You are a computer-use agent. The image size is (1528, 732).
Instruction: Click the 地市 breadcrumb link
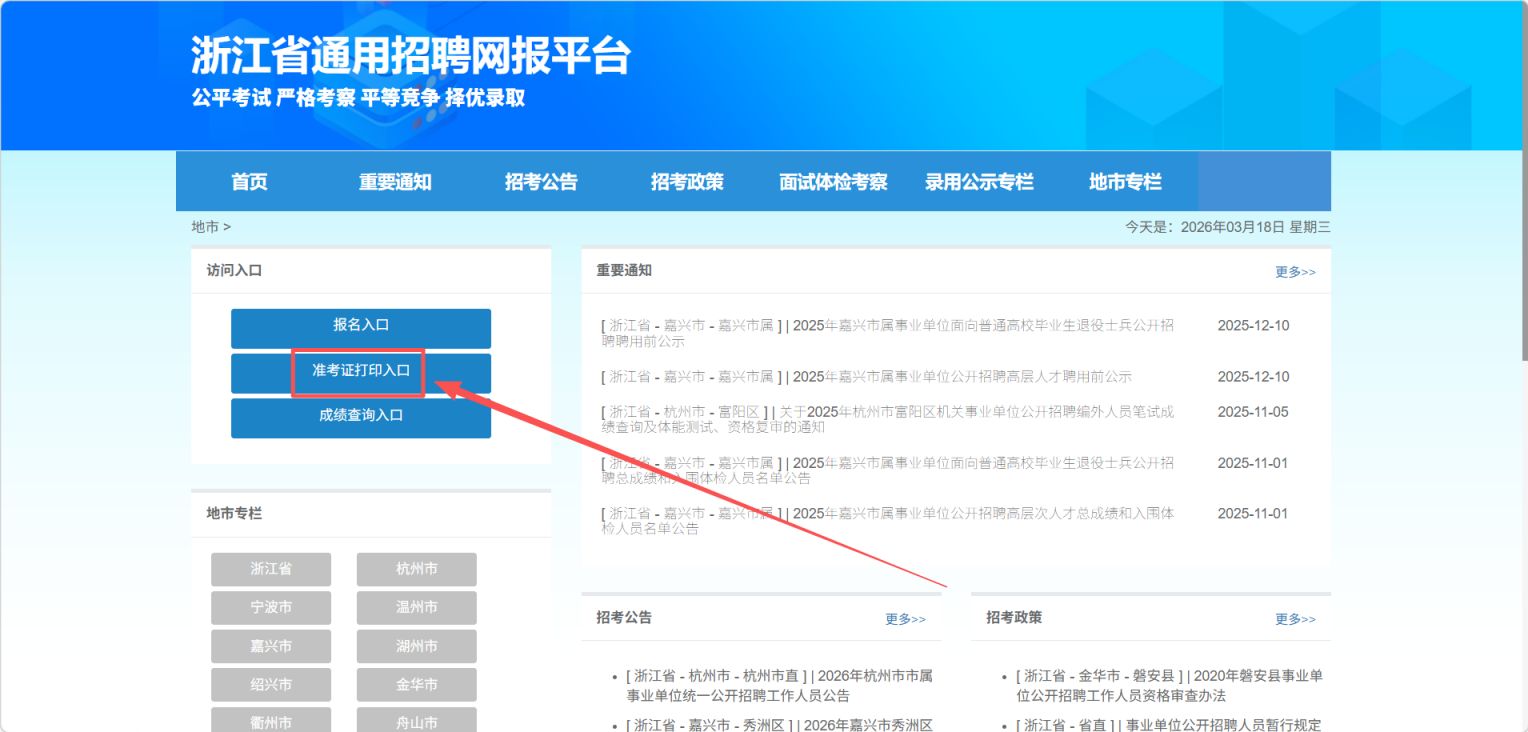pyautogui.click(x=205, y=226)
